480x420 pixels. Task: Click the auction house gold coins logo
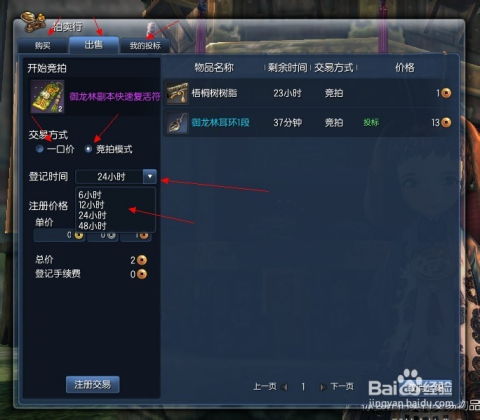[x=33, y=22]
